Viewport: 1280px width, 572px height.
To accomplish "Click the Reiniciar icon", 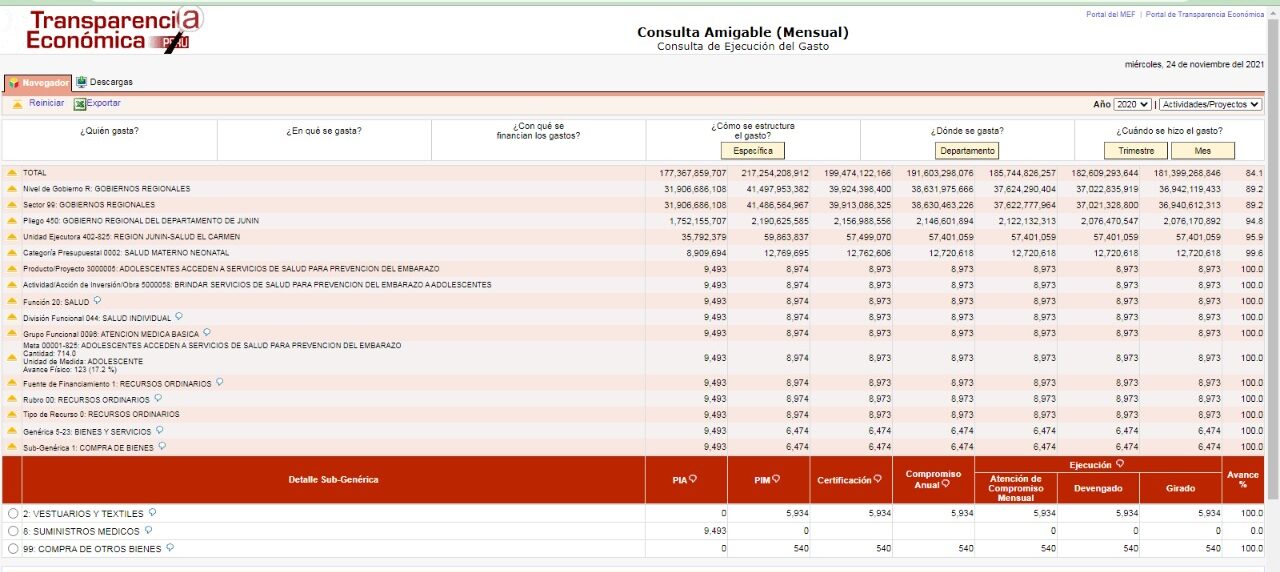I will tap(18, 104).
